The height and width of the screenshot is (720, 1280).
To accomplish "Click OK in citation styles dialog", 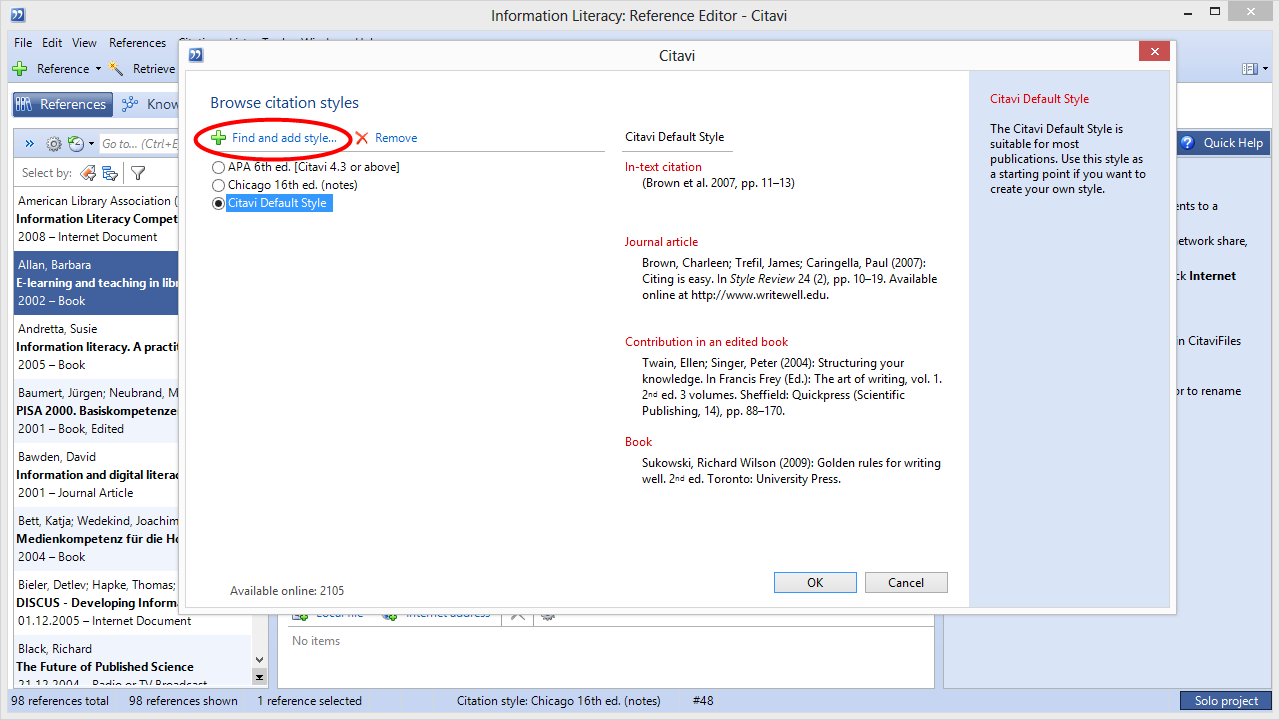I will point(815,583).
